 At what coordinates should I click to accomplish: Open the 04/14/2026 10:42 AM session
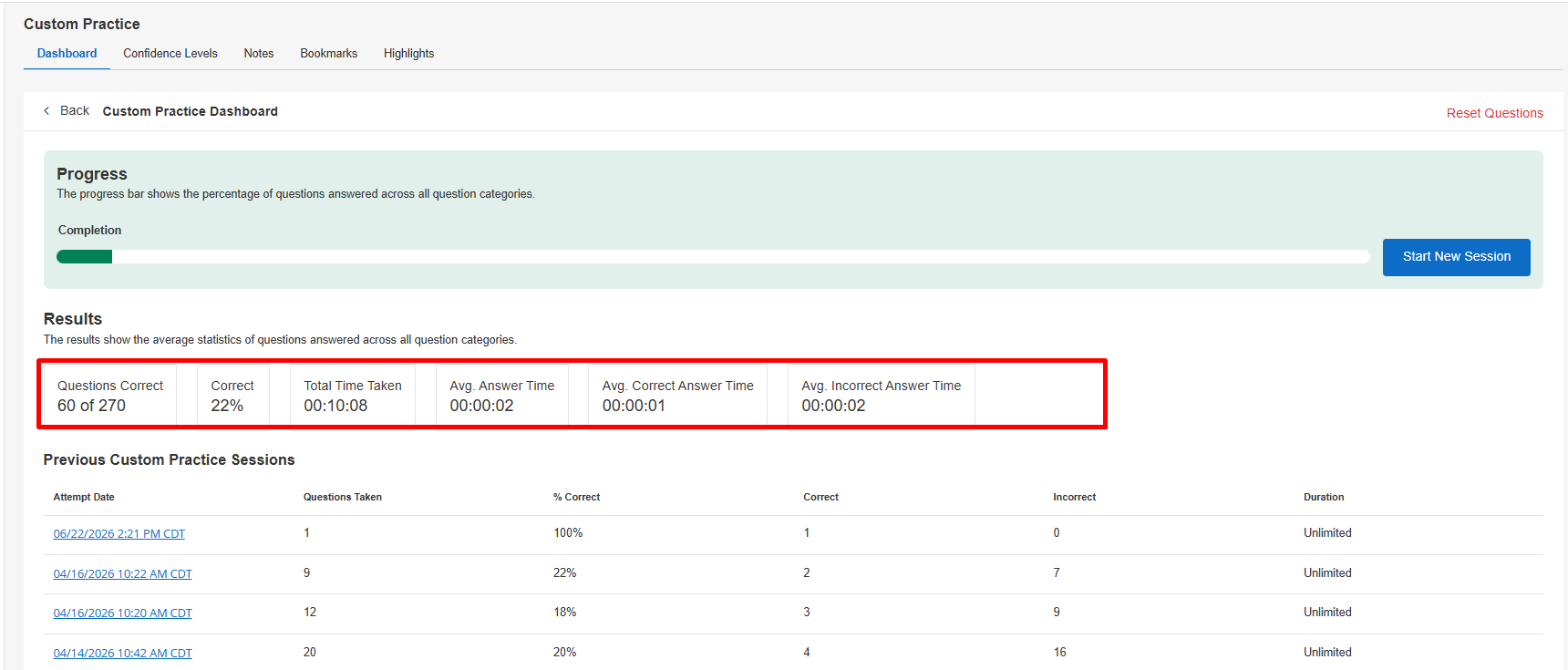(122, 654)
